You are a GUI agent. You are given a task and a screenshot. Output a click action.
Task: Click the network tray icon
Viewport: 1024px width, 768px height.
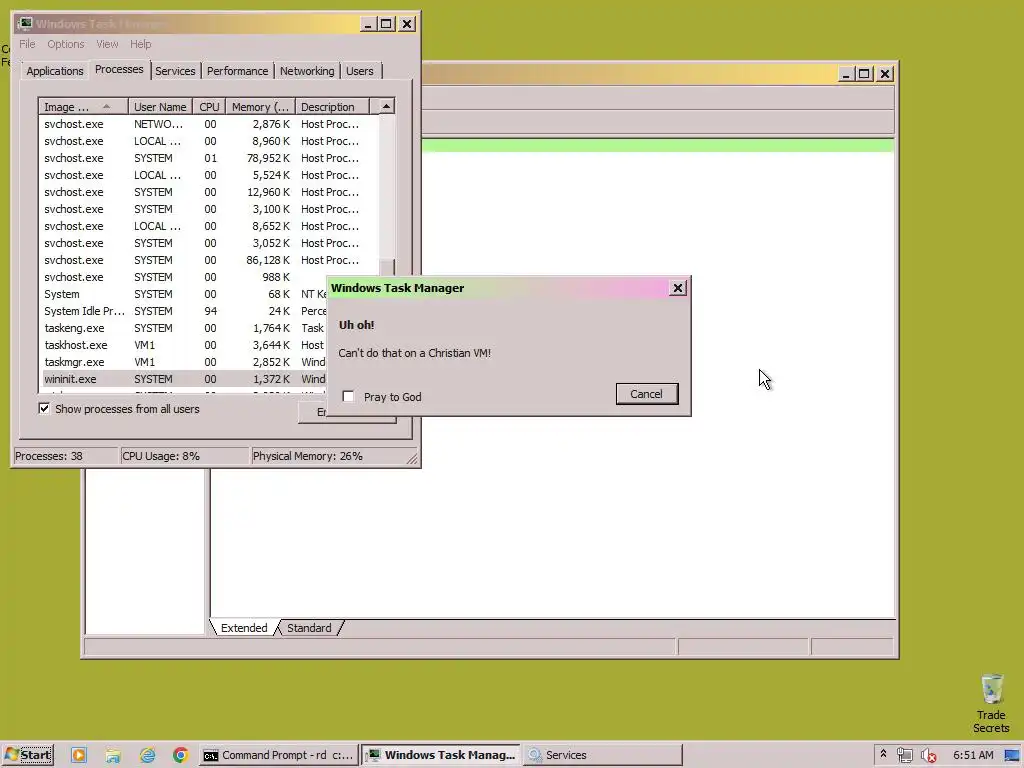[x=904, y=755]
